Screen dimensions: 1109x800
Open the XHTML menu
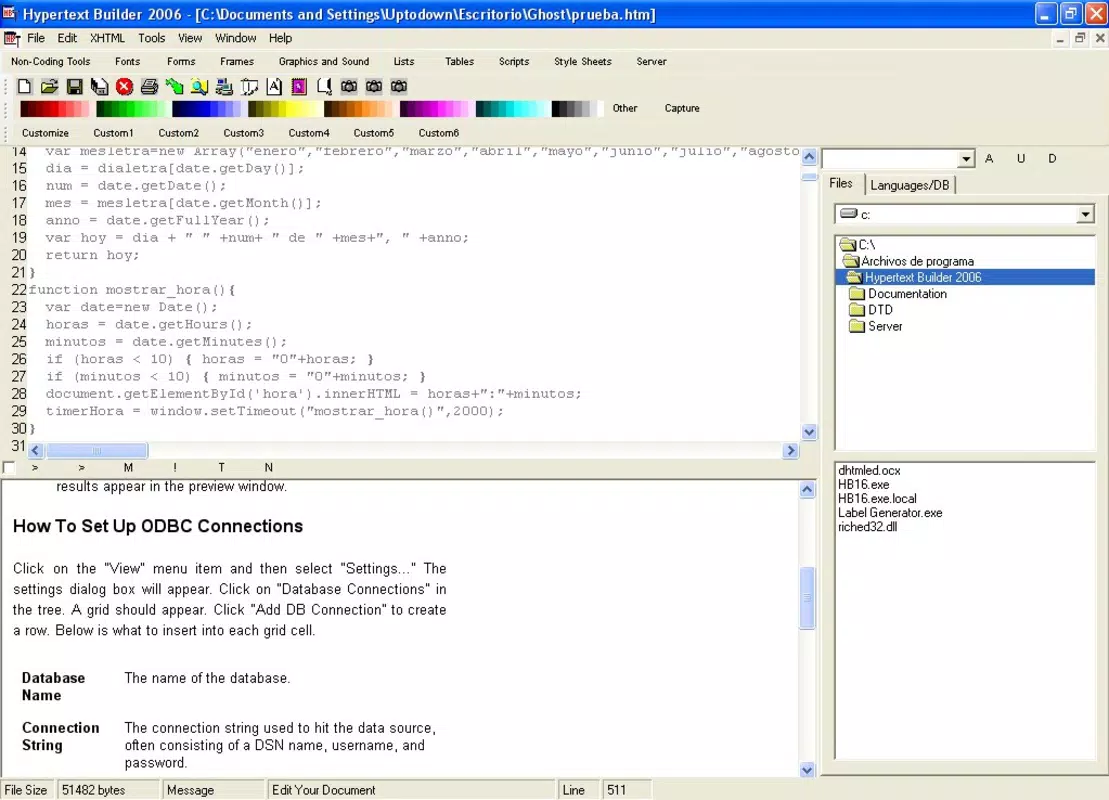(x=108, y=38)
